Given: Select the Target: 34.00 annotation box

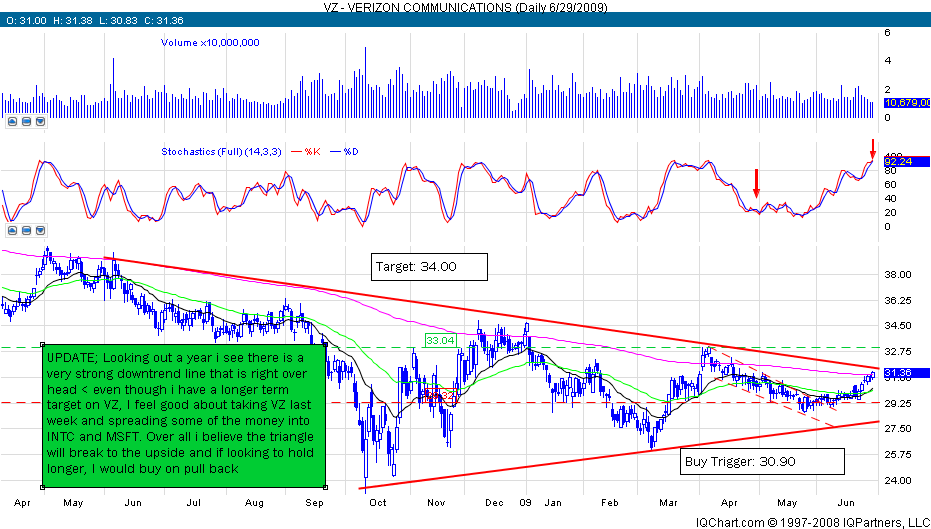Looking at the screenshot, I should tap(429, 267).
